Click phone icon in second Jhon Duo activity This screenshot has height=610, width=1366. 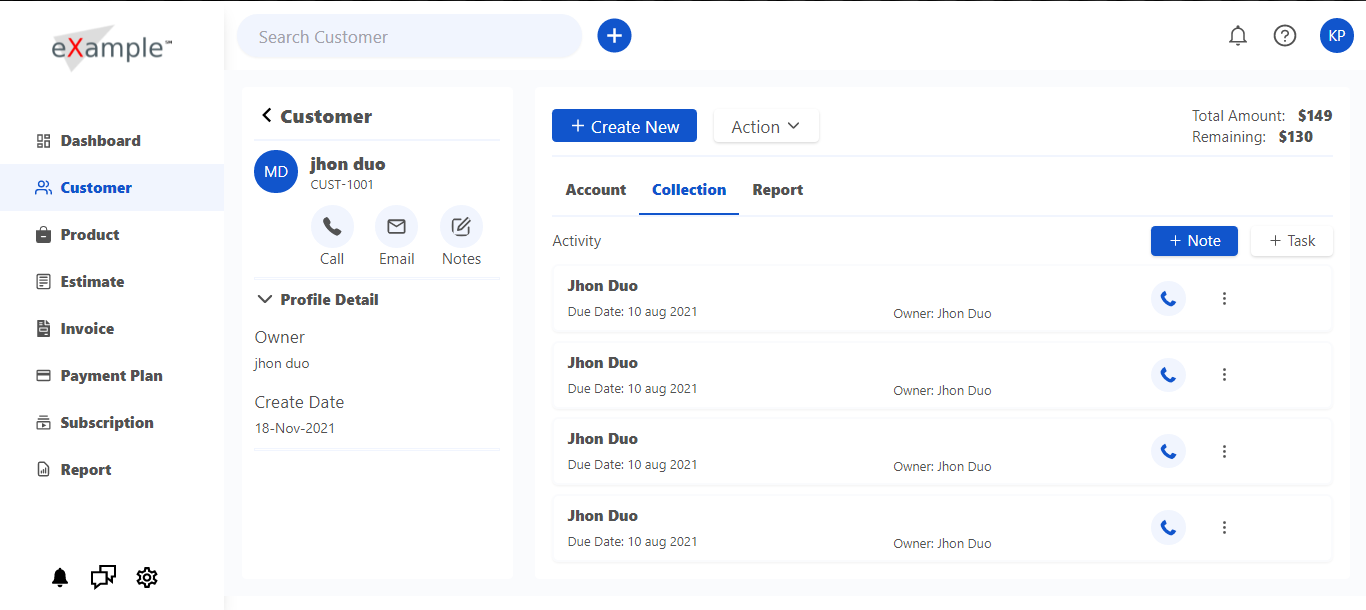coord(1168,375)
